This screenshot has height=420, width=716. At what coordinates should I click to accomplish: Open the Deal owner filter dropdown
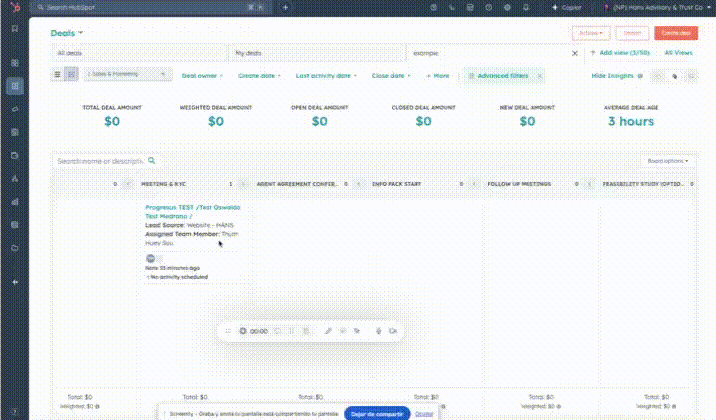[x=204, y=75]
